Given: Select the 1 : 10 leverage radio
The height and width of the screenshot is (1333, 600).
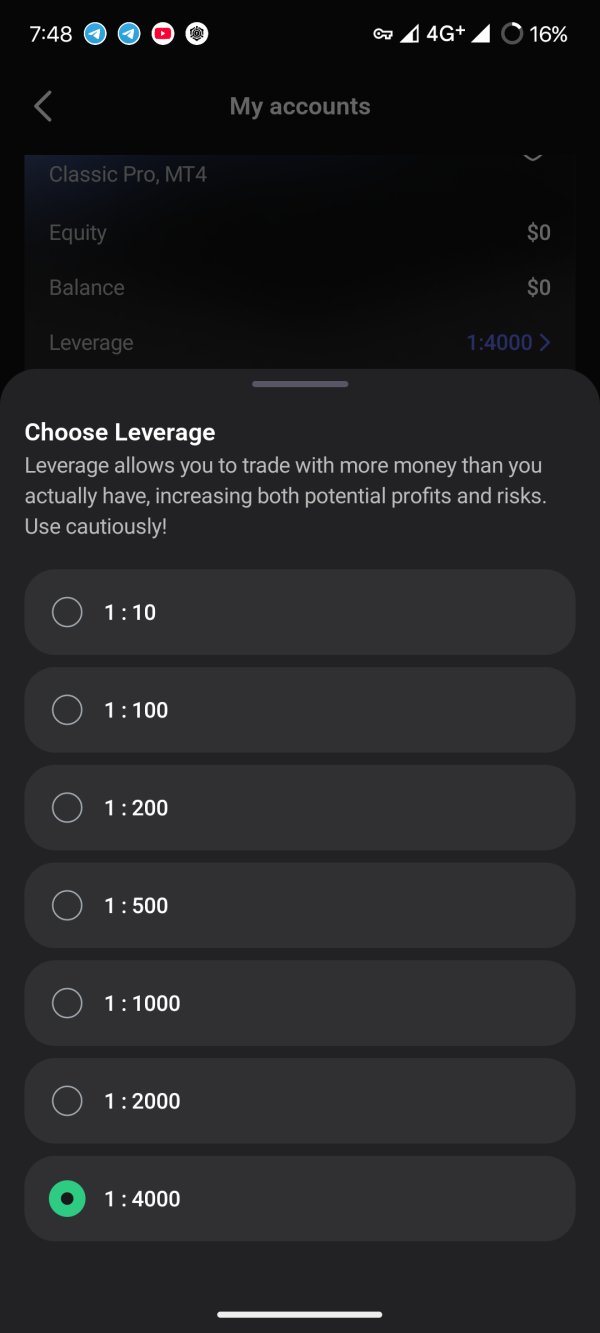Looking at the screenshot, I should point(67,612).
